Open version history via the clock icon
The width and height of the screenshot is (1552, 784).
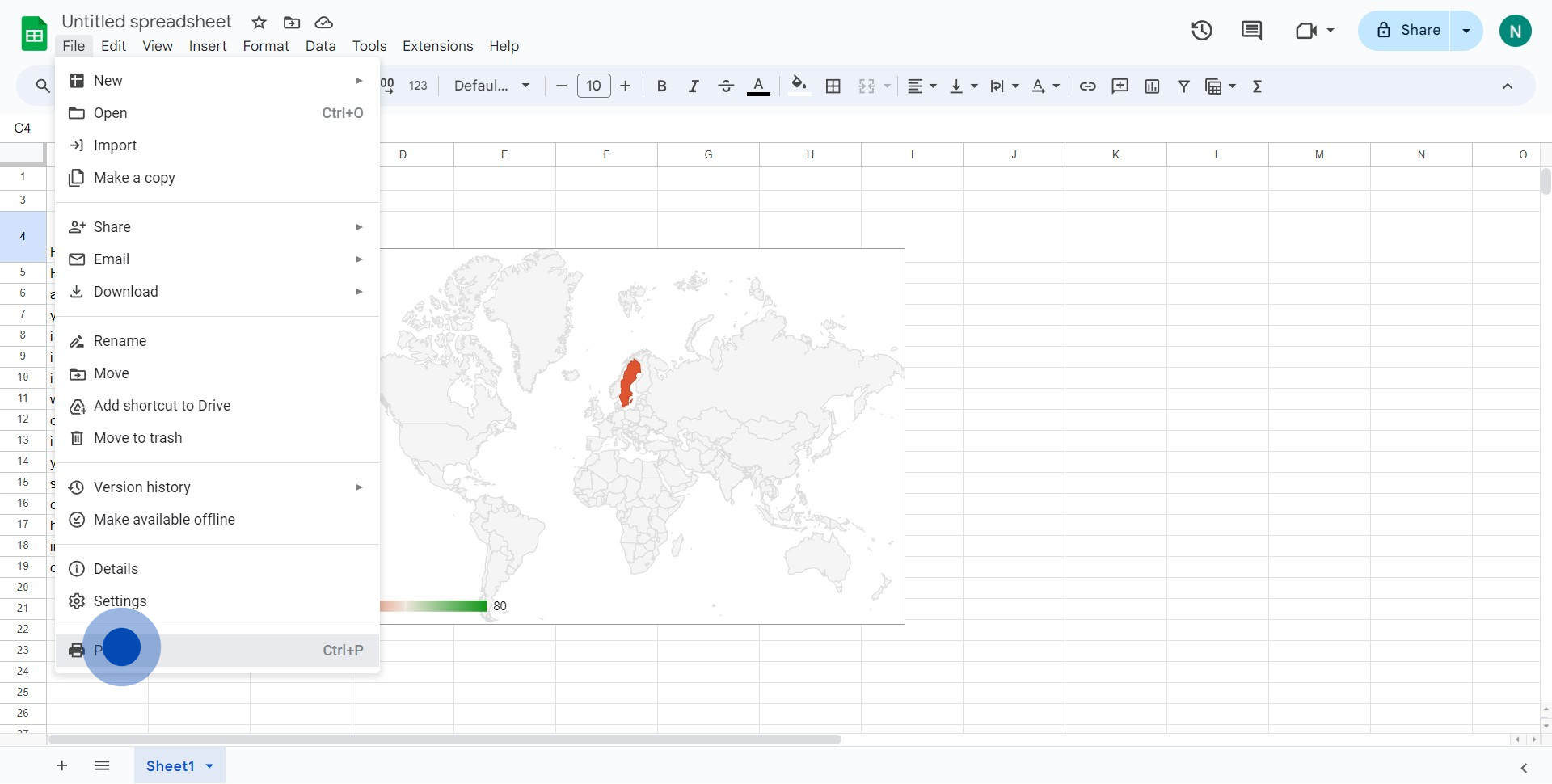point(1201,30)
